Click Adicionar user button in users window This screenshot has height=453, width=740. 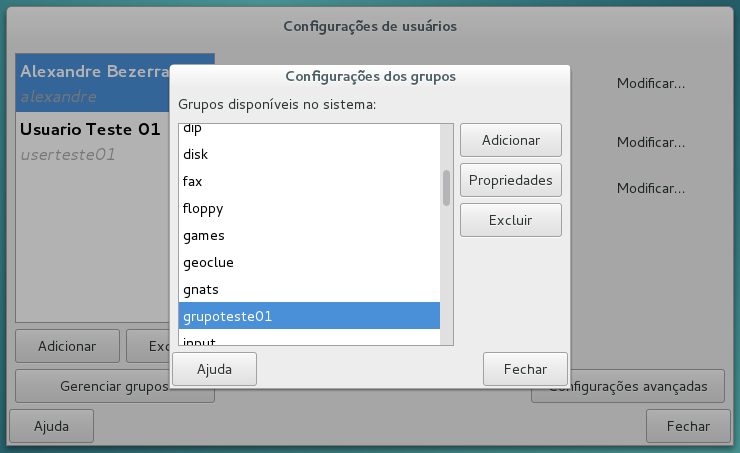coord(67,346)
